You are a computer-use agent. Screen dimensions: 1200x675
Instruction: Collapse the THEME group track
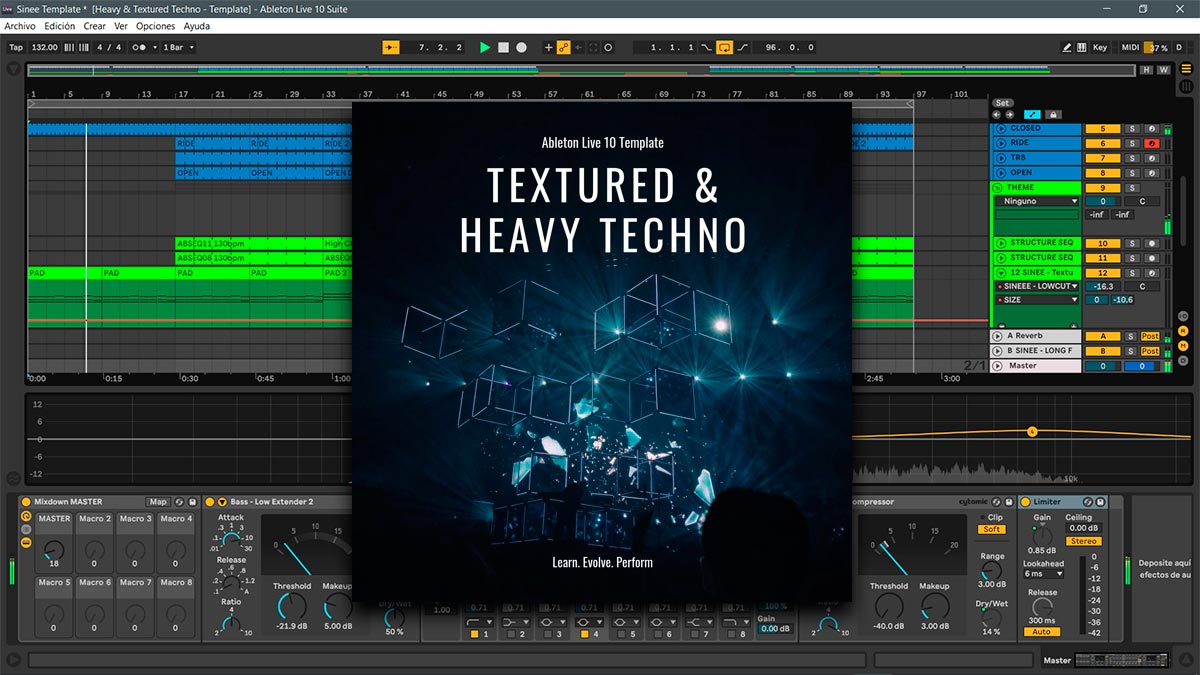[998, 187]
